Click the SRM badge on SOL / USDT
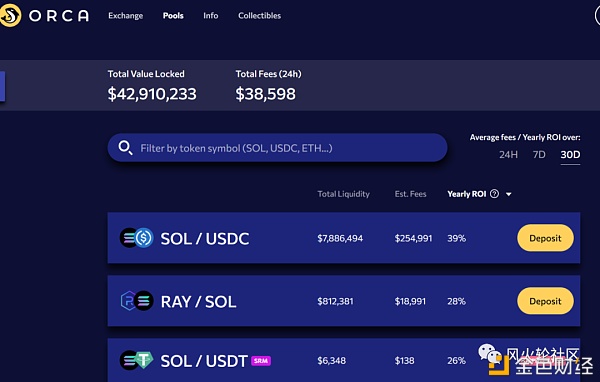Screen dimensions: 600x382 [261, 361]
